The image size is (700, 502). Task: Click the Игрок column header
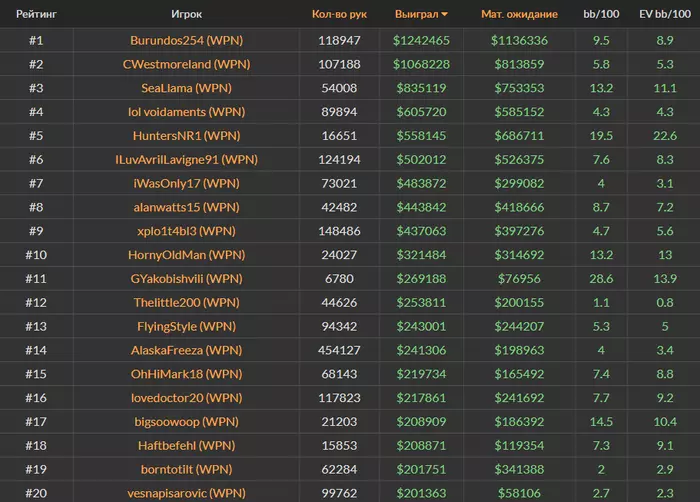coord(186,14)
